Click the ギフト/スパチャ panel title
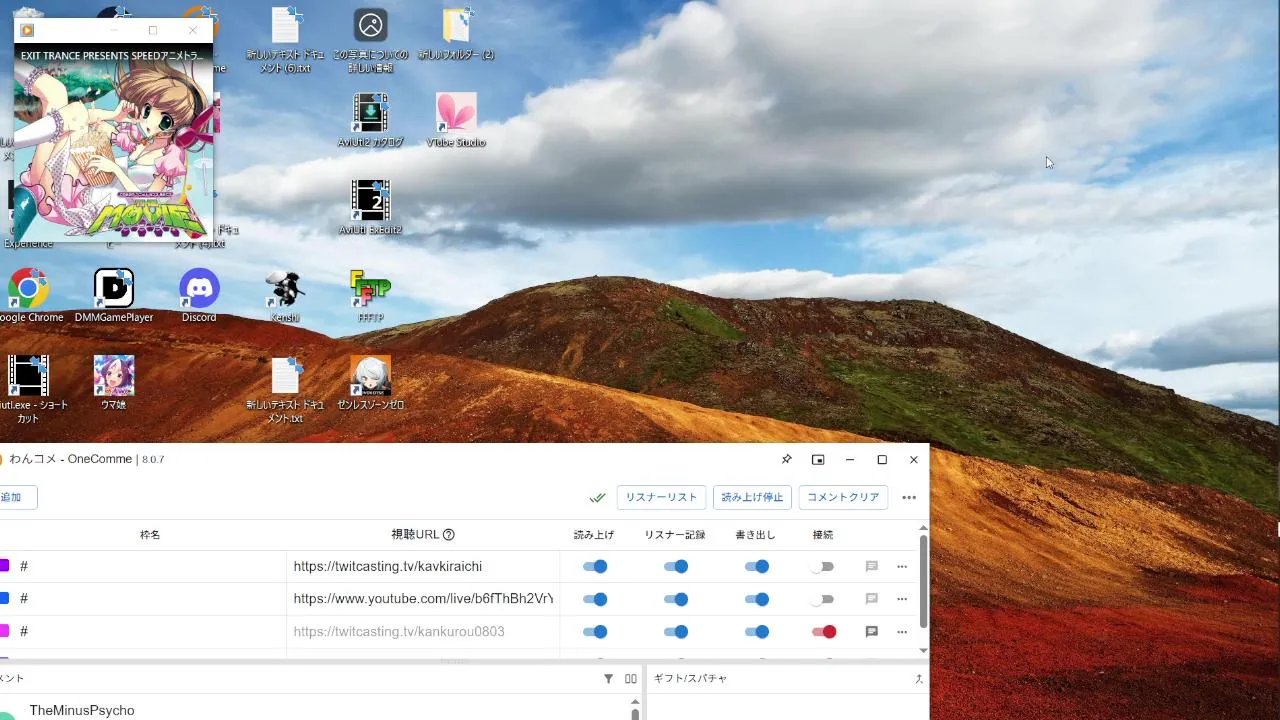This screenshot has width=1280, height=720. 690,678
